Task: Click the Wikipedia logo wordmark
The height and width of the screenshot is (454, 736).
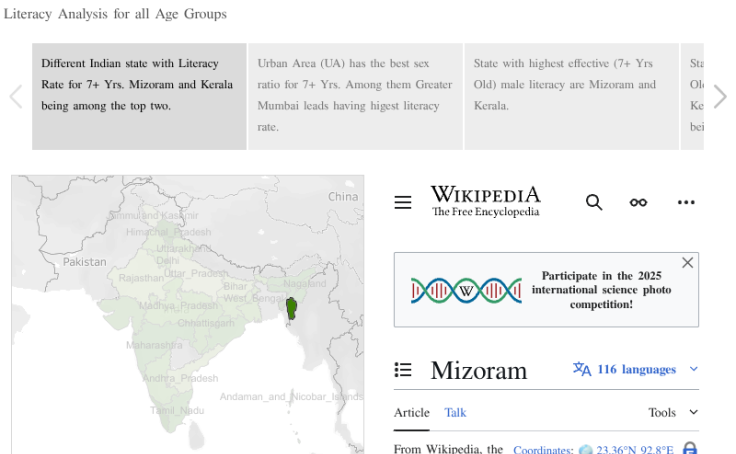Action: pyautogui.click(x=485, y=201)
